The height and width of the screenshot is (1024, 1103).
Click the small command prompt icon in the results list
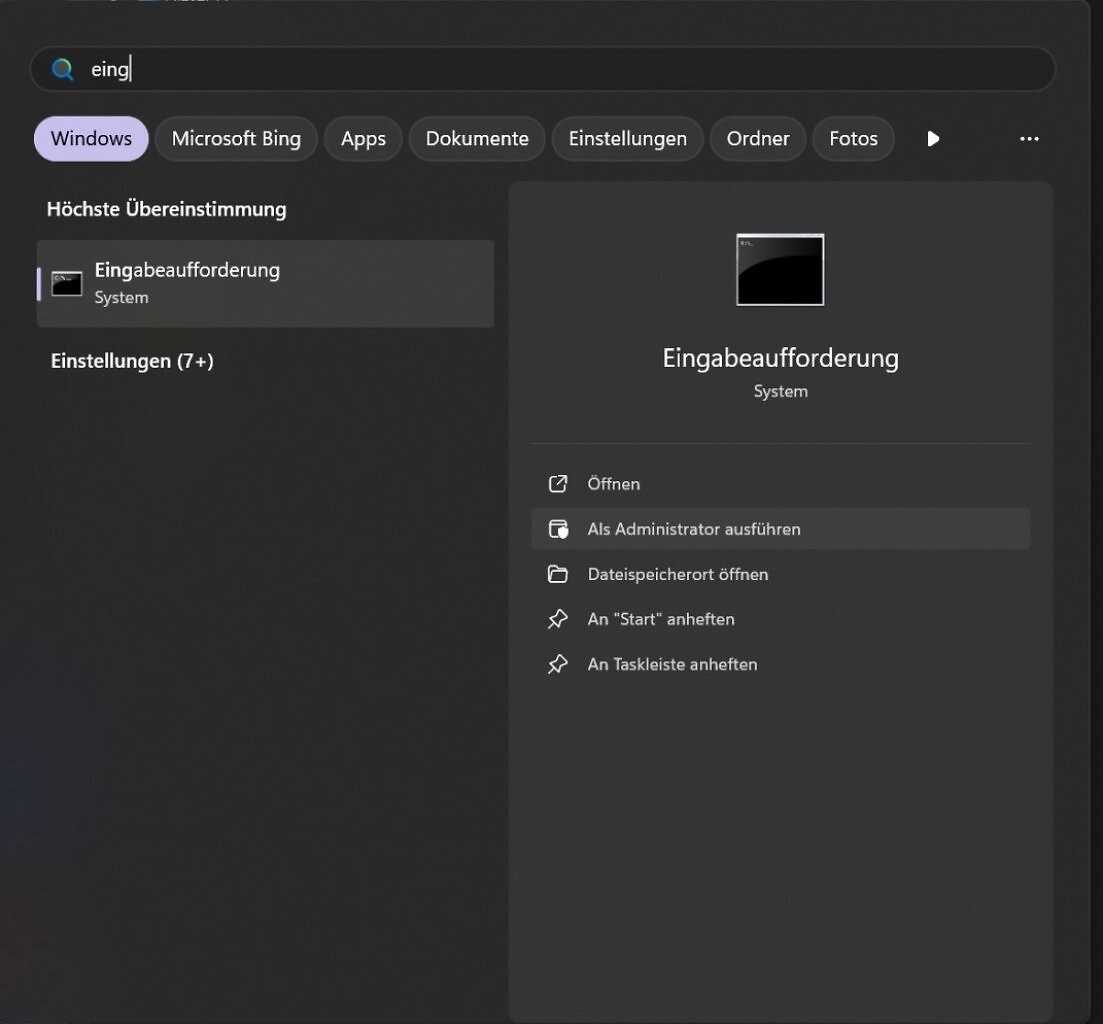pos(67,283)
